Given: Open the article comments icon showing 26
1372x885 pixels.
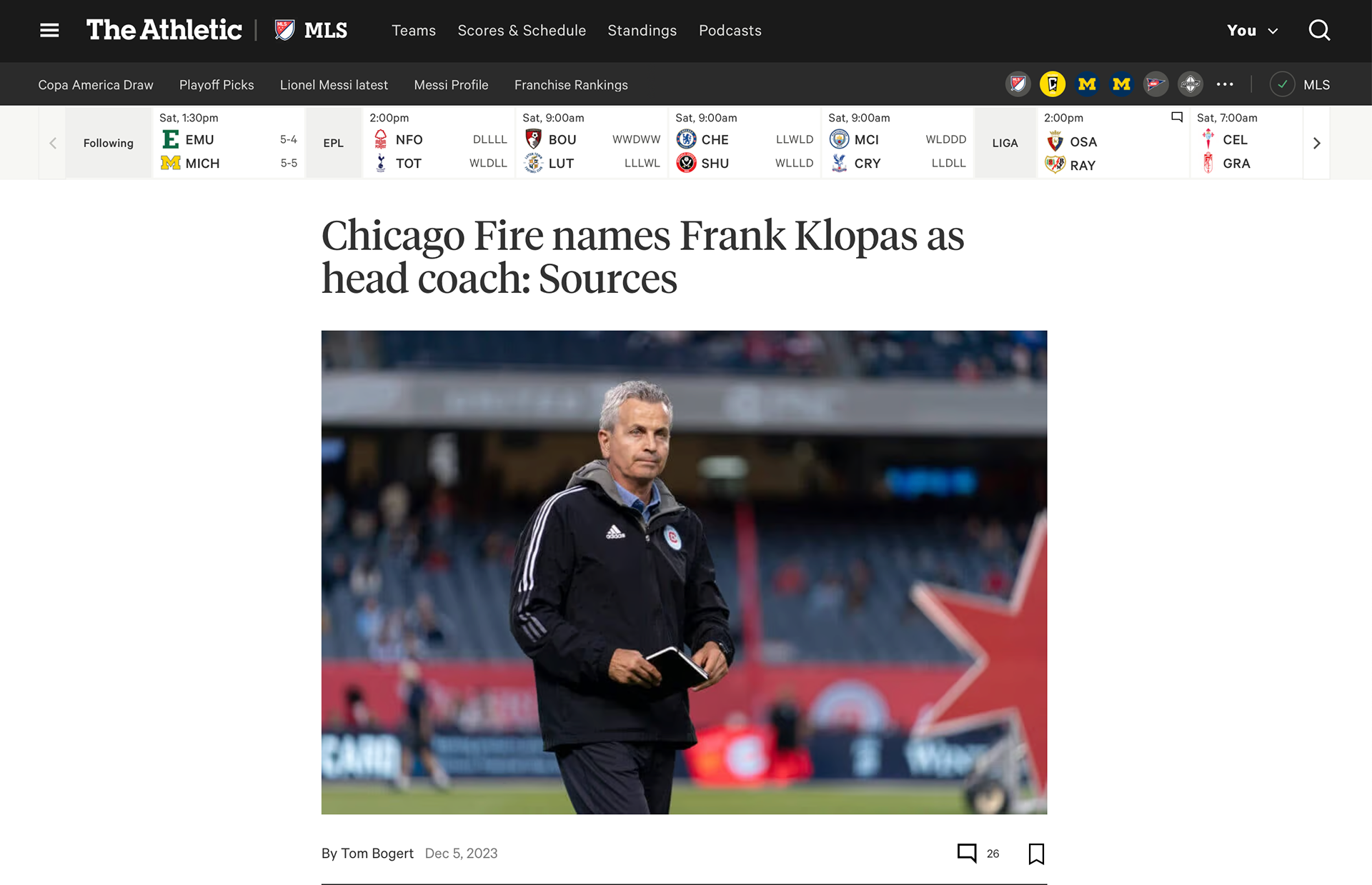Looking at the screenshot, I should pos(967,853).
